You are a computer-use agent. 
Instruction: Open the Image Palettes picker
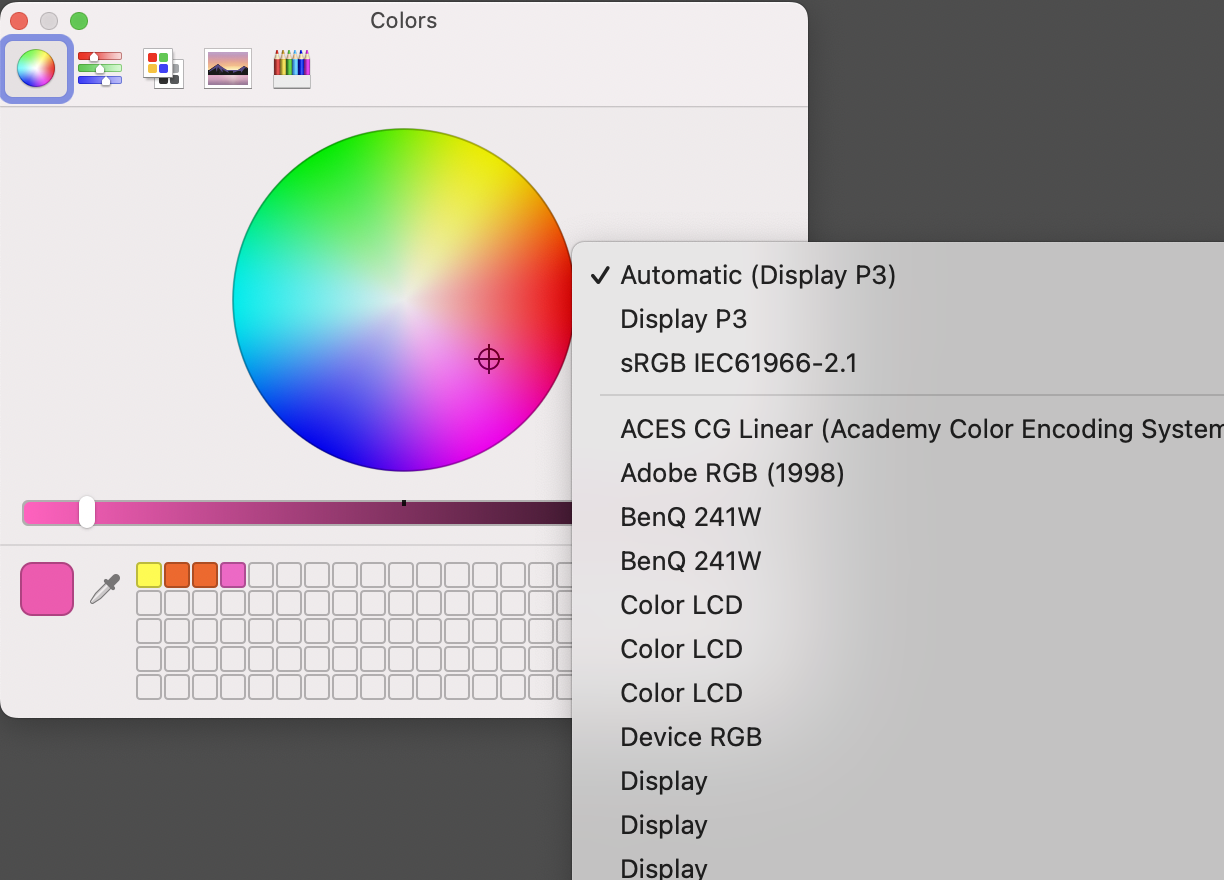point(228,69)
